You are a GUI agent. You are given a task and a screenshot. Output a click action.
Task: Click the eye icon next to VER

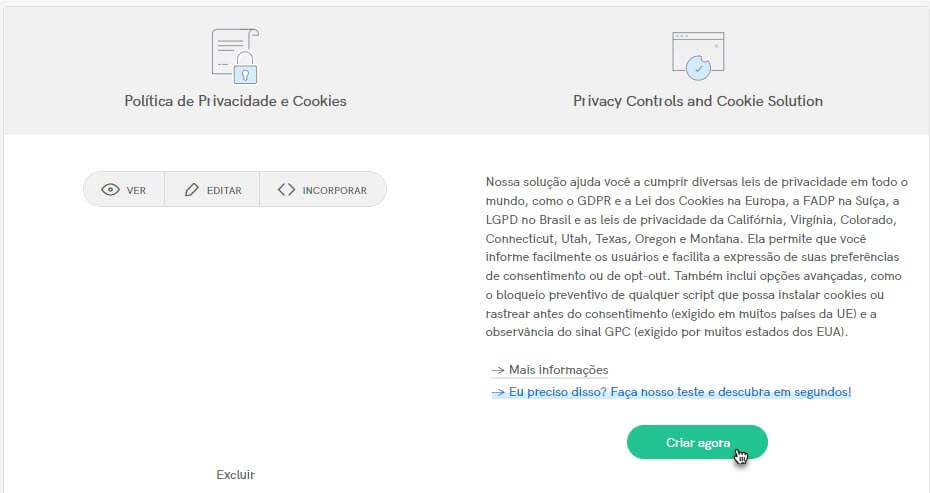pyautogui.click(x=110, y=190)
